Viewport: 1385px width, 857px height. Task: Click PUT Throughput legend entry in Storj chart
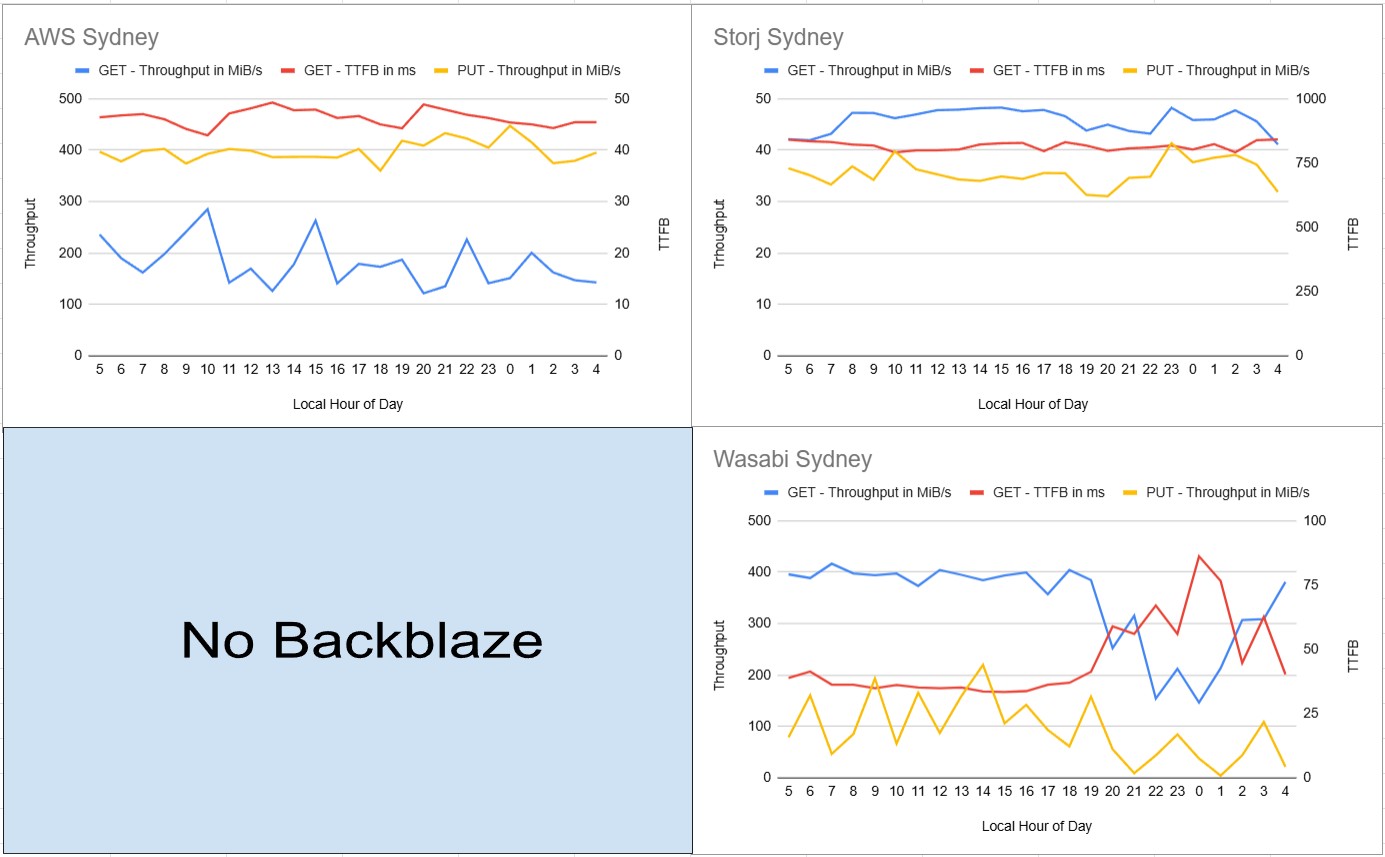point(1216,70)
